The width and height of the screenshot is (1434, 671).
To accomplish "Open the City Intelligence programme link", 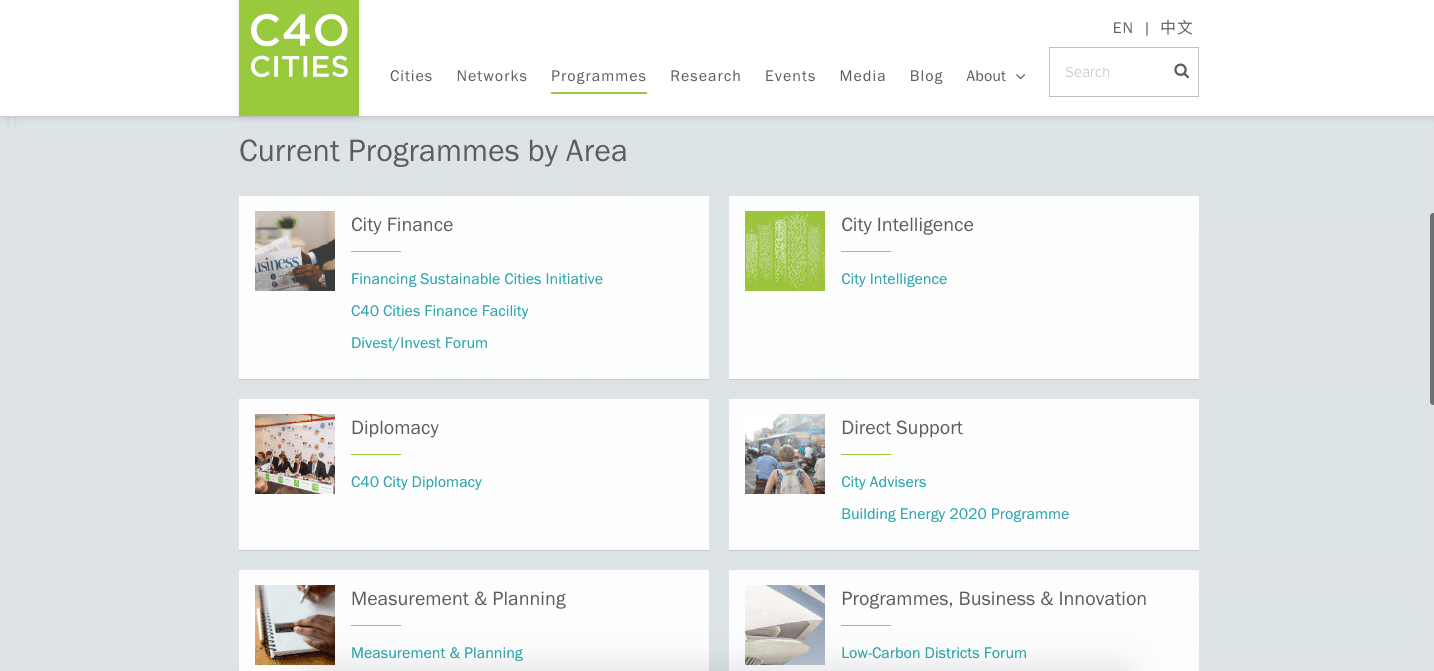I will 894,279.
